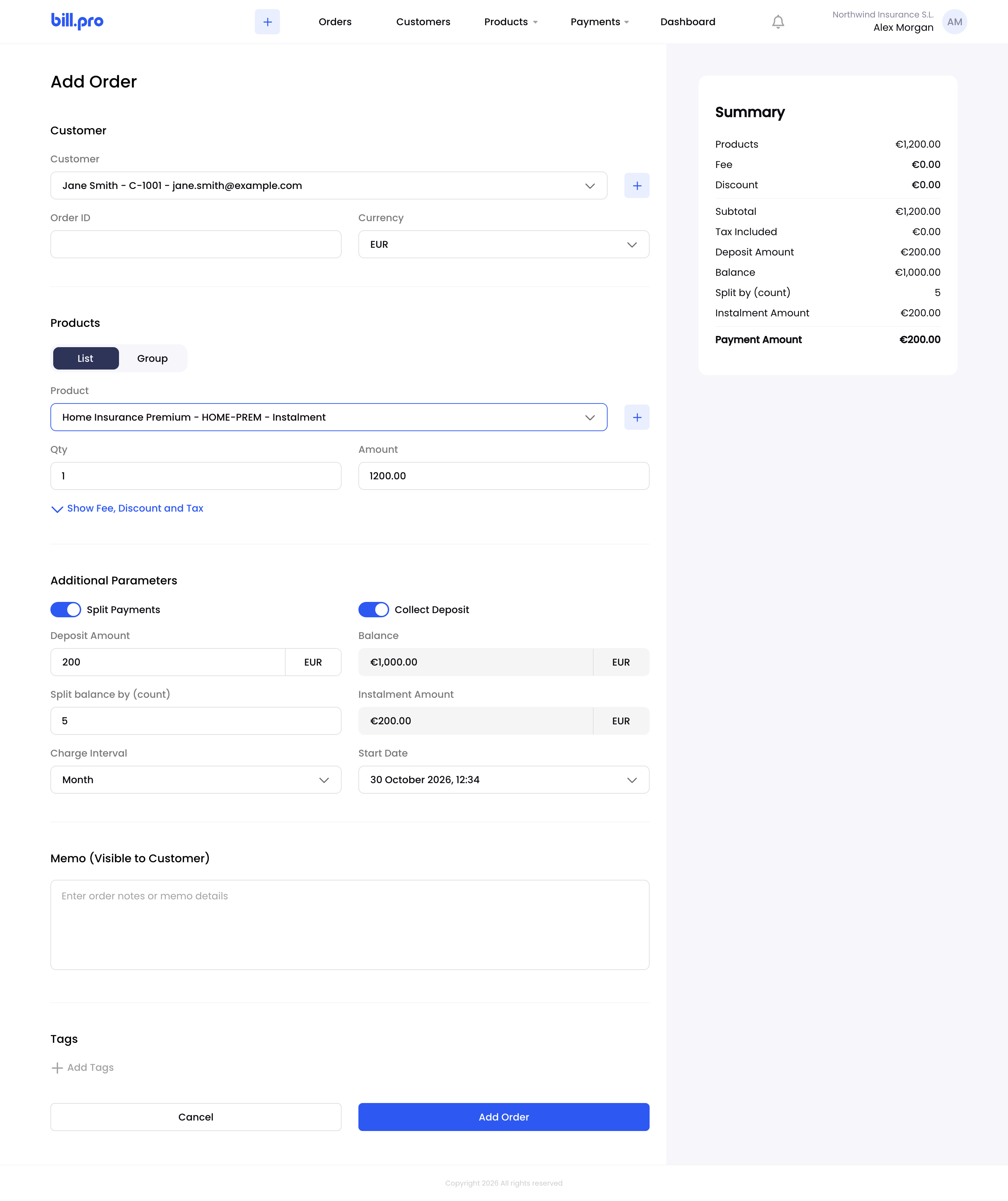Click the Deposit Amount field showing 200
The height and width of the screenshot is (1201, 1008).
(168, 662)
